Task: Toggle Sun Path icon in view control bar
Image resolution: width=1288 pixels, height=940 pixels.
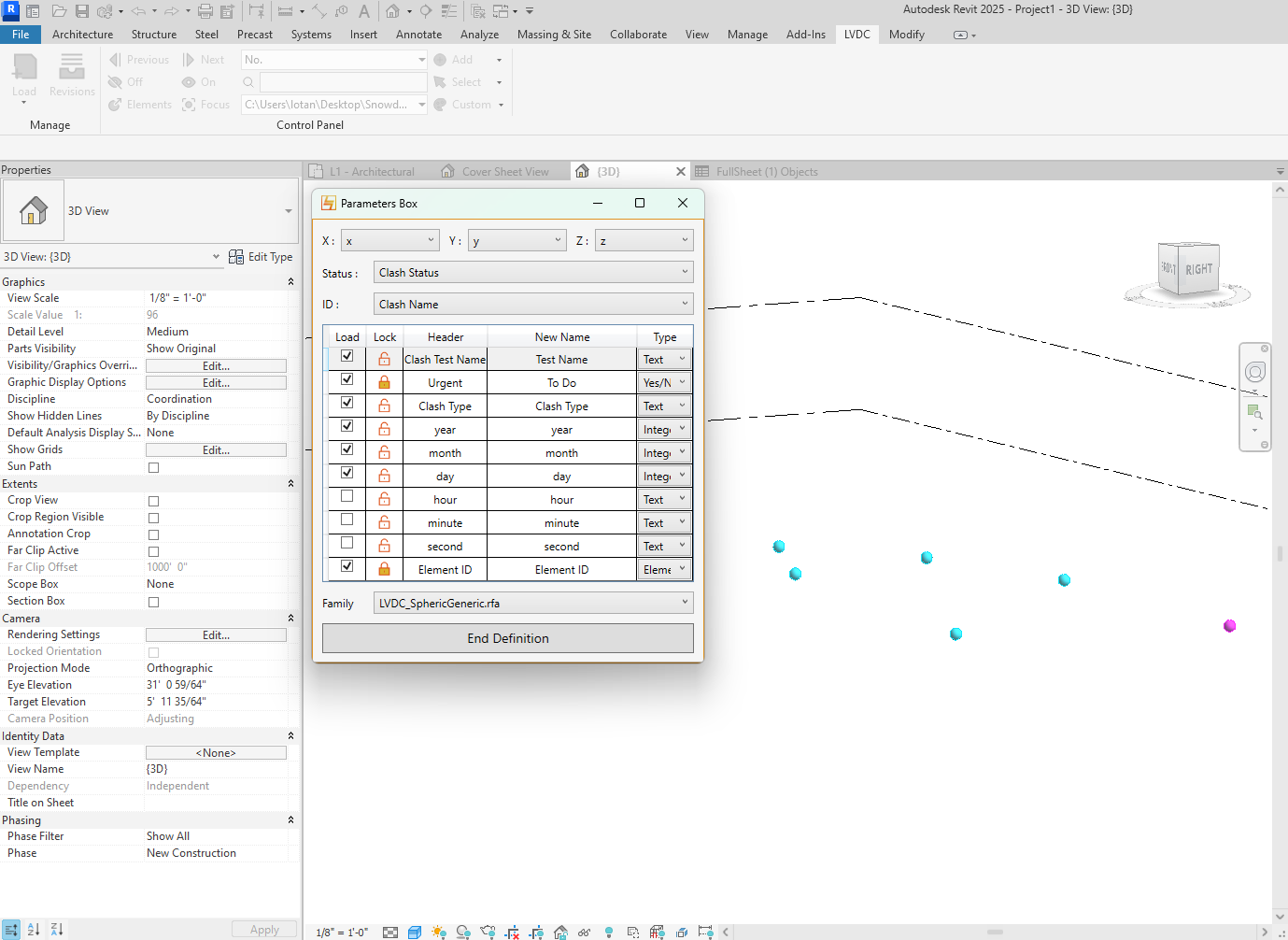Action: pyautogui.click(x=439, y=932)
